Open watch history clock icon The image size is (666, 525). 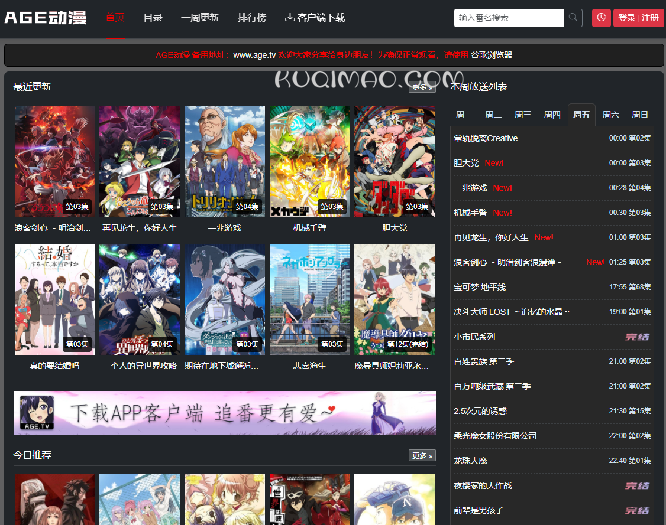pos(601,18)
